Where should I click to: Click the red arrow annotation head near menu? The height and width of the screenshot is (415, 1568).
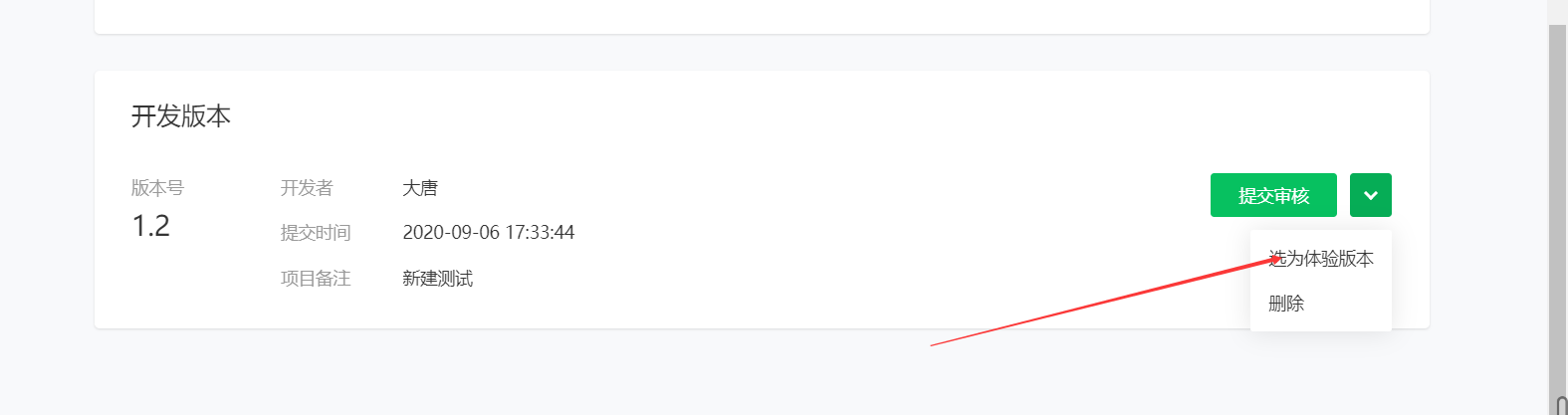[1274, 261]
